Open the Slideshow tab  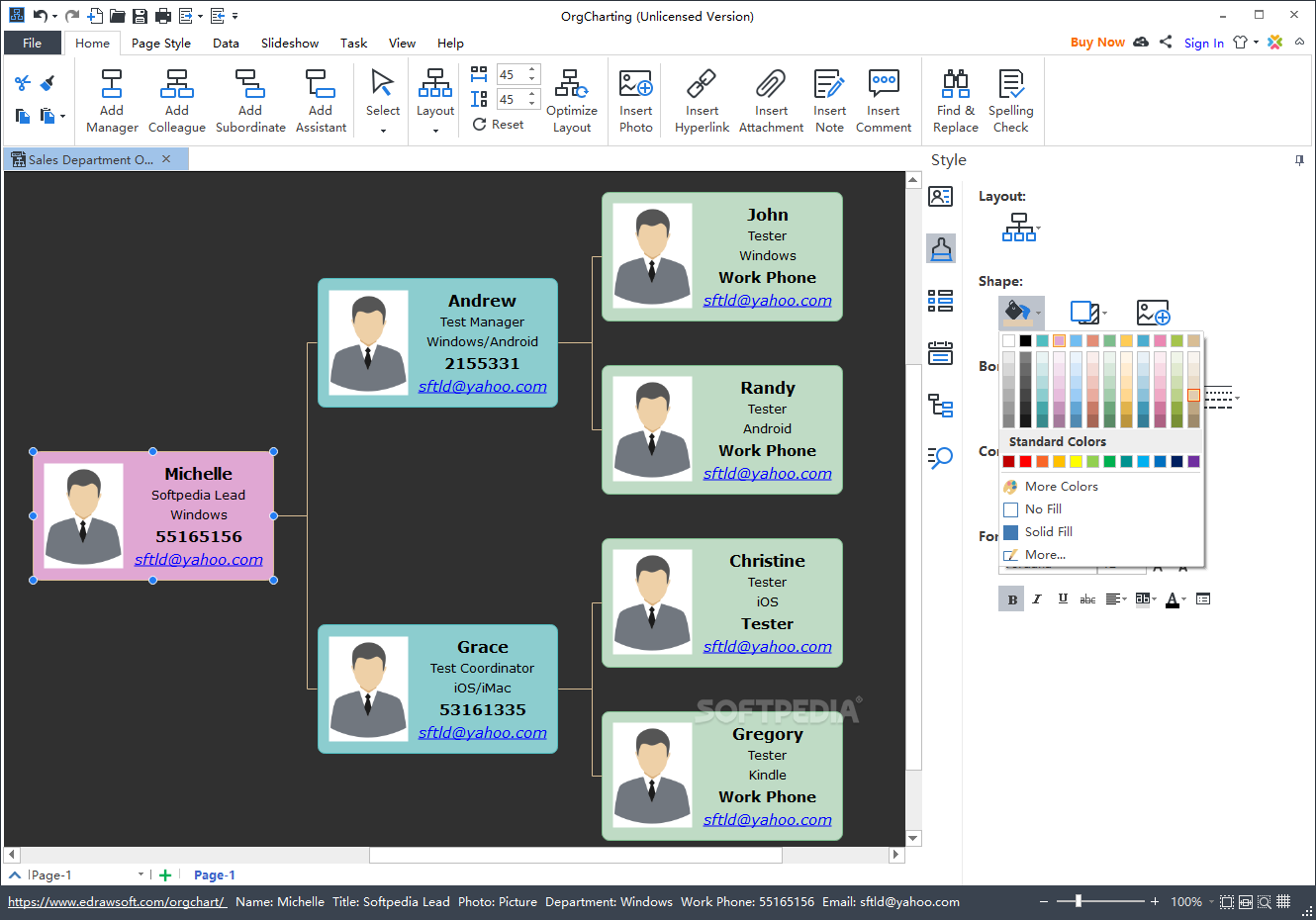(x=290, y=44)
